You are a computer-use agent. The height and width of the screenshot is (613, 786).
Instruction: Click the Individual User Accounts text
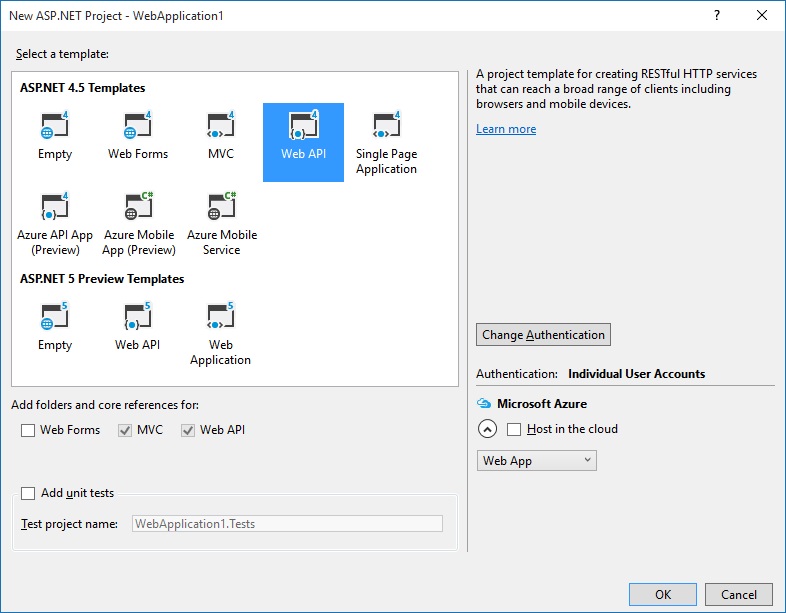coord(637,374)
